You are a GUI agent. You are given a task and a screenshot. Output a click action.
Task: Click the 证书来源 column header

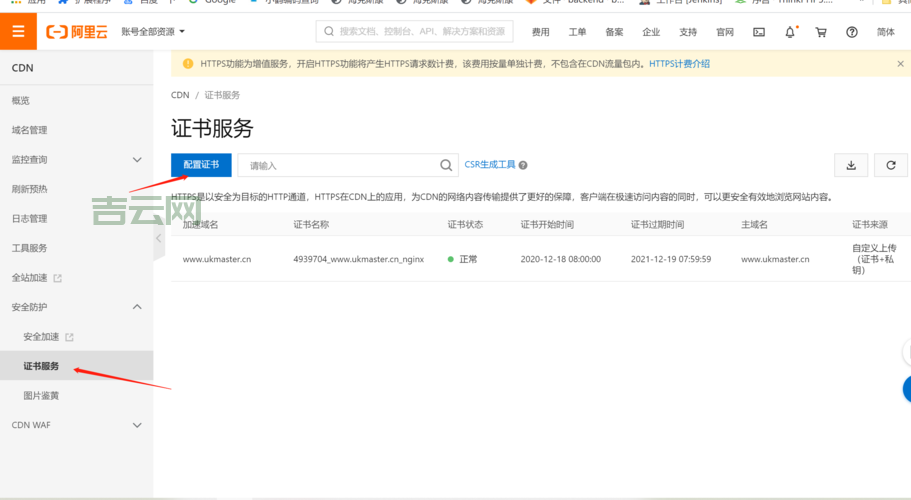pos(870,225)
